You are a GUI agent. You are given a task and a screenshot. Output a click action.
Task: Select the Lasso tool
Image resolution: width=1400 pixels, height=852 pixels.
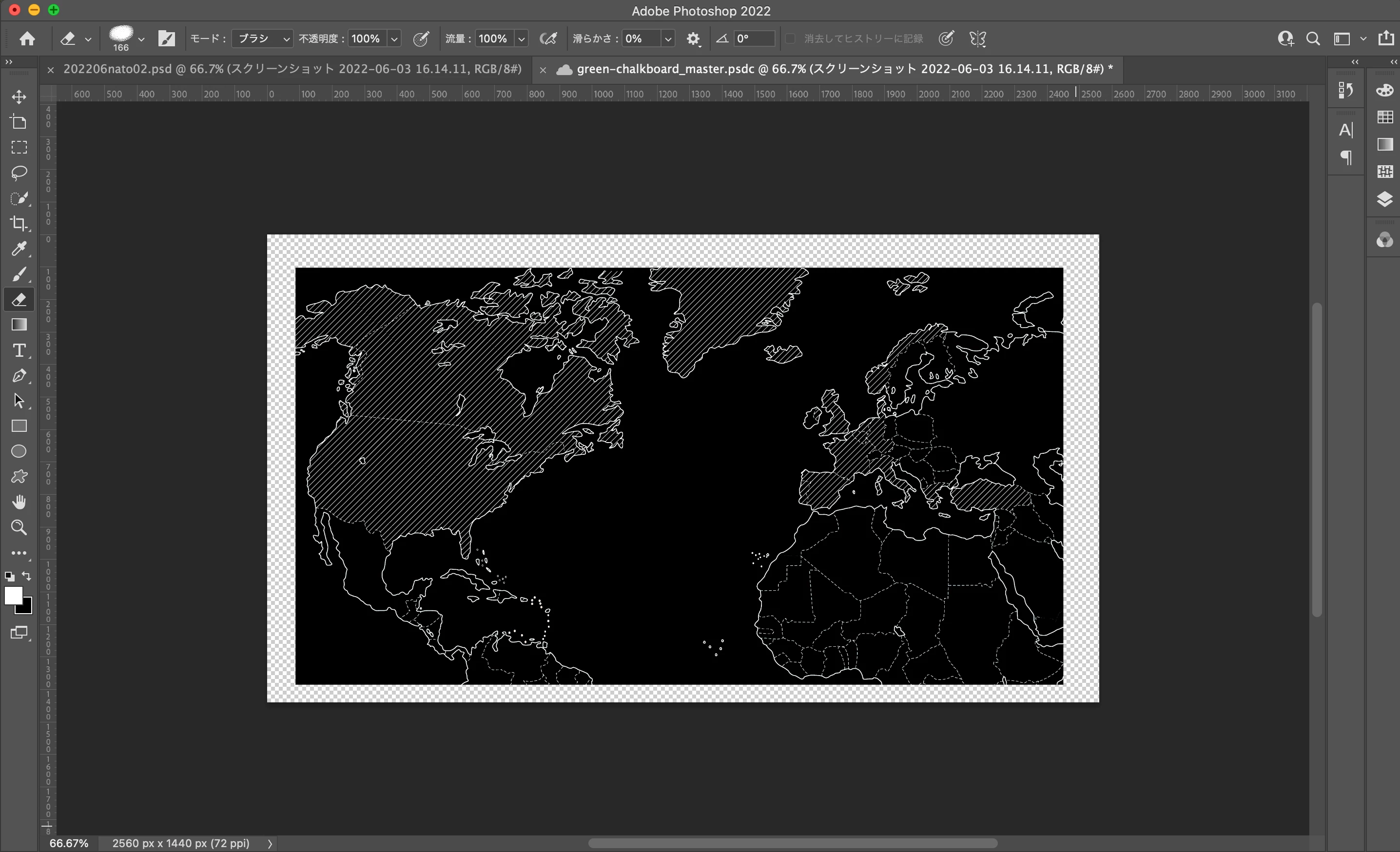19,173
